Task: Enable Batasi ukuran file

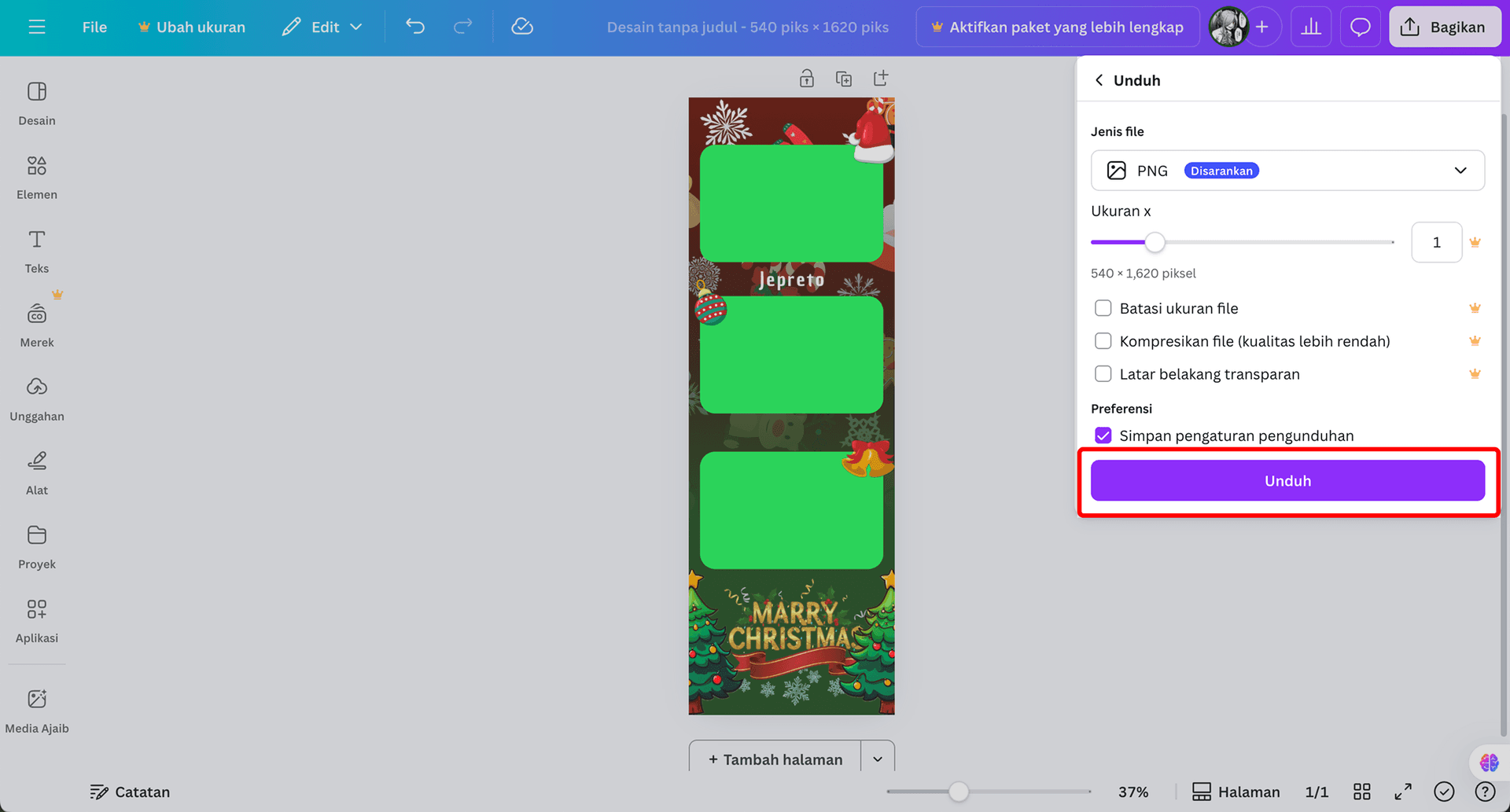Action: pos(1103,308)
